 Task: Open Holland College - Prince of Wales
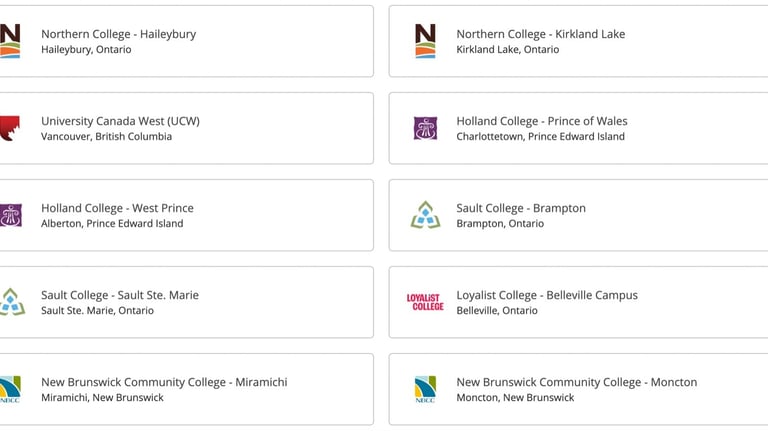click(542, 121)
